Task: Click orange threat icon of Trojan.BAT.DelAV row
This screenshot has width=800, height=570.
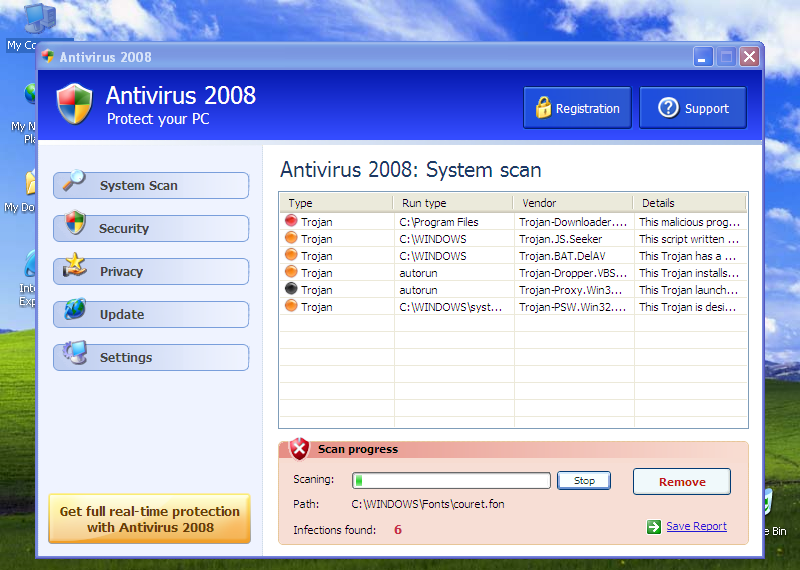Action: [x=291, y=254]
